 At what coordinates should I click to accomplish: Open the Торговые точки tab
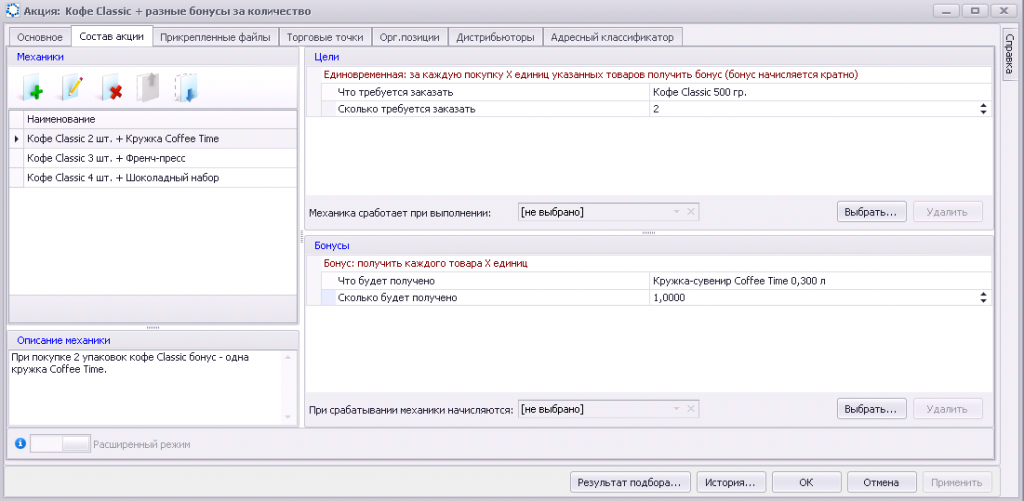click(325, 37)
